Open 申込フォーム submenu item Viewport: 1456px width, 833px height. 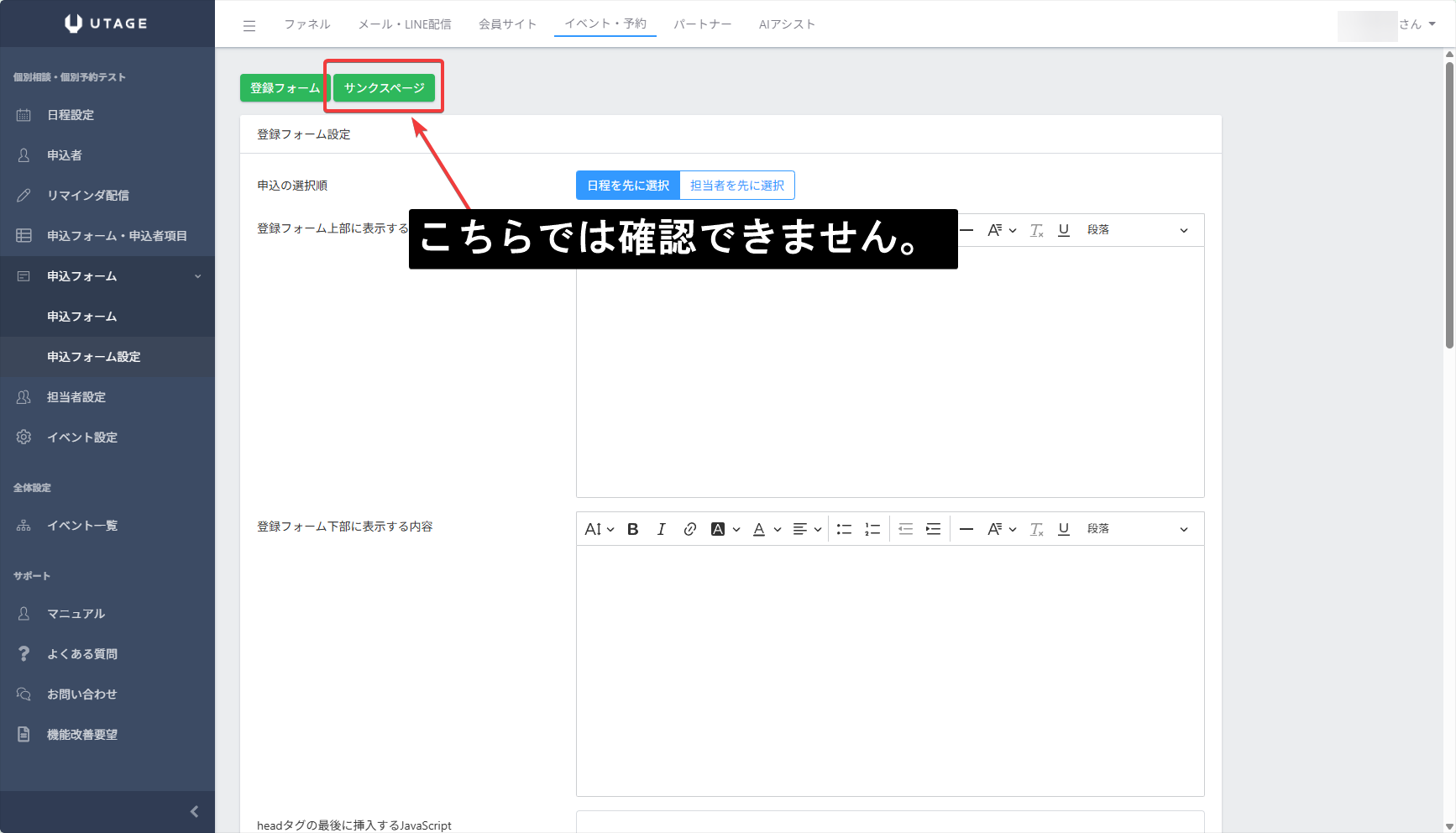[x=107, y=317]
